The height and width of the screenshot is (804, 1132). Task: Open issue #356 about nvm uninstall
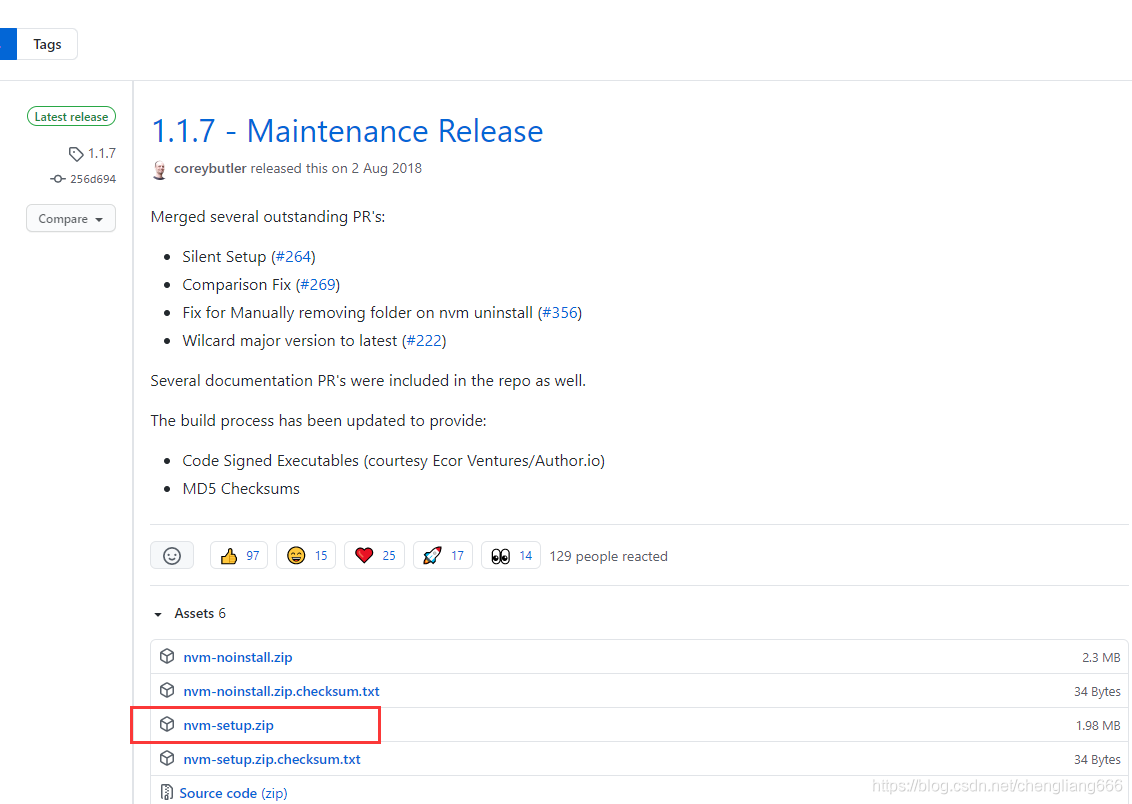coord(560,312)
